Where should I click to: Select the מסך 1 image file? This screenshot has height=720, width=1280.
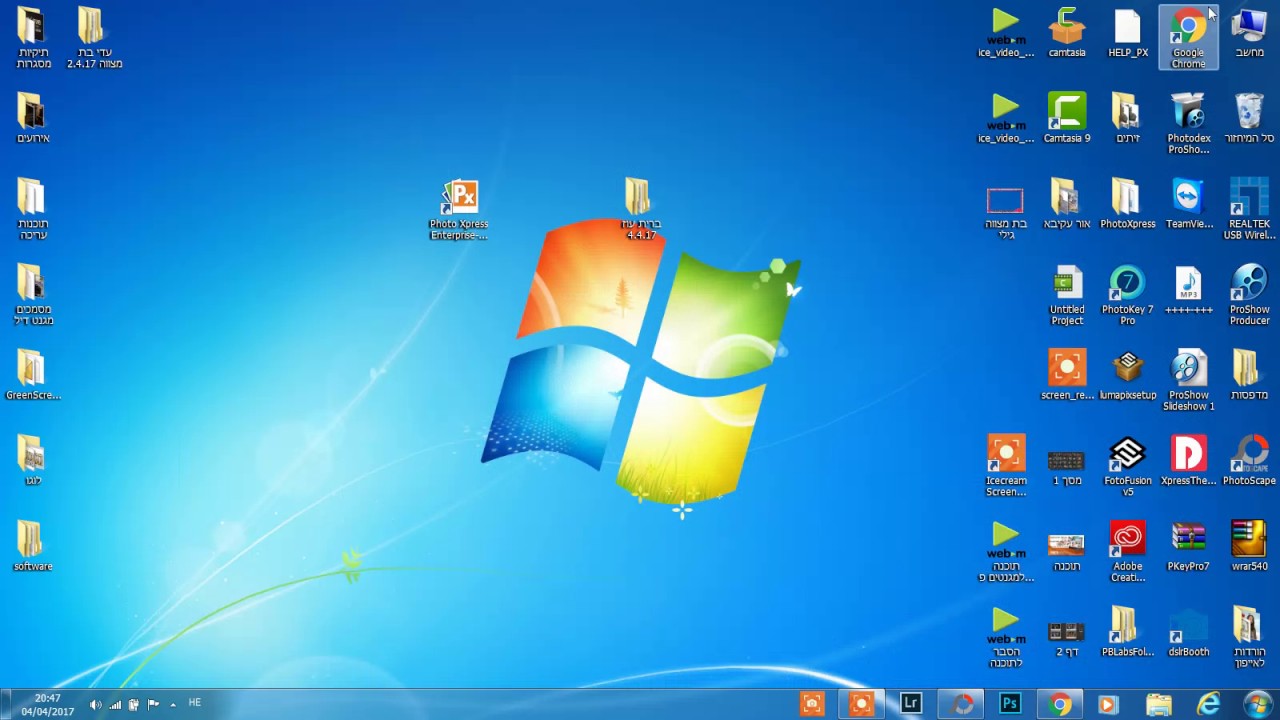tap(1067, 466)
